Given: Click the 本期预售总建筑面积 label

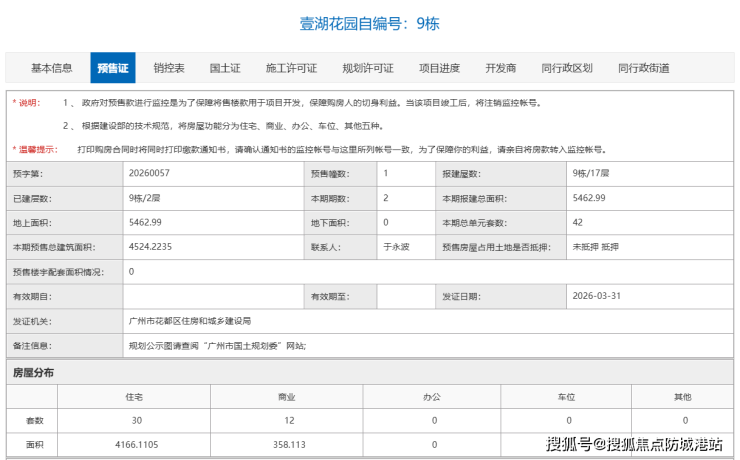Looking at the screenshot, I should click(54, 247).
